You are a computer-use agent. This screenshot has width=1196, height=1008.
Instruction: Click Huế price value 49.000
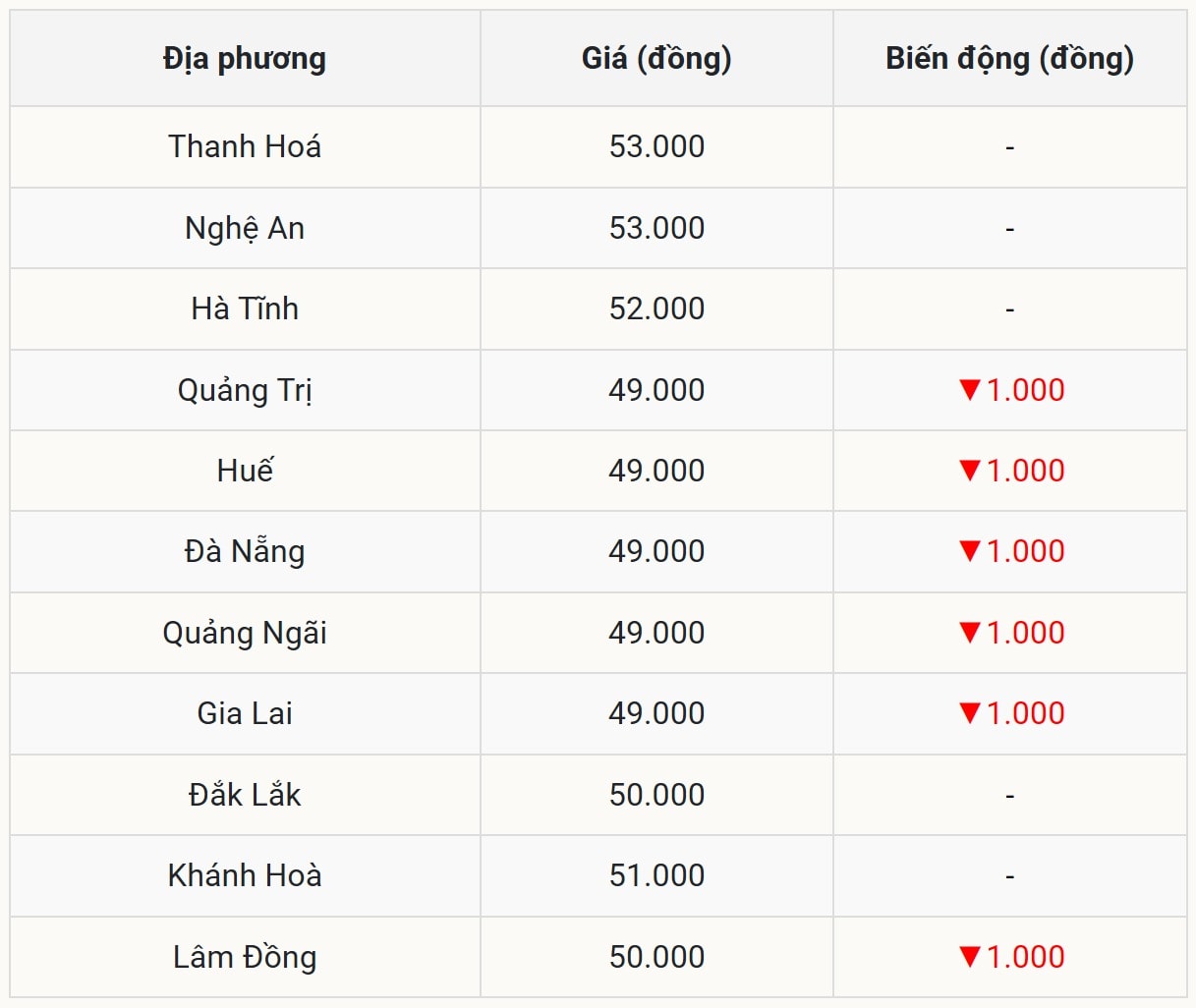(656, 471)
